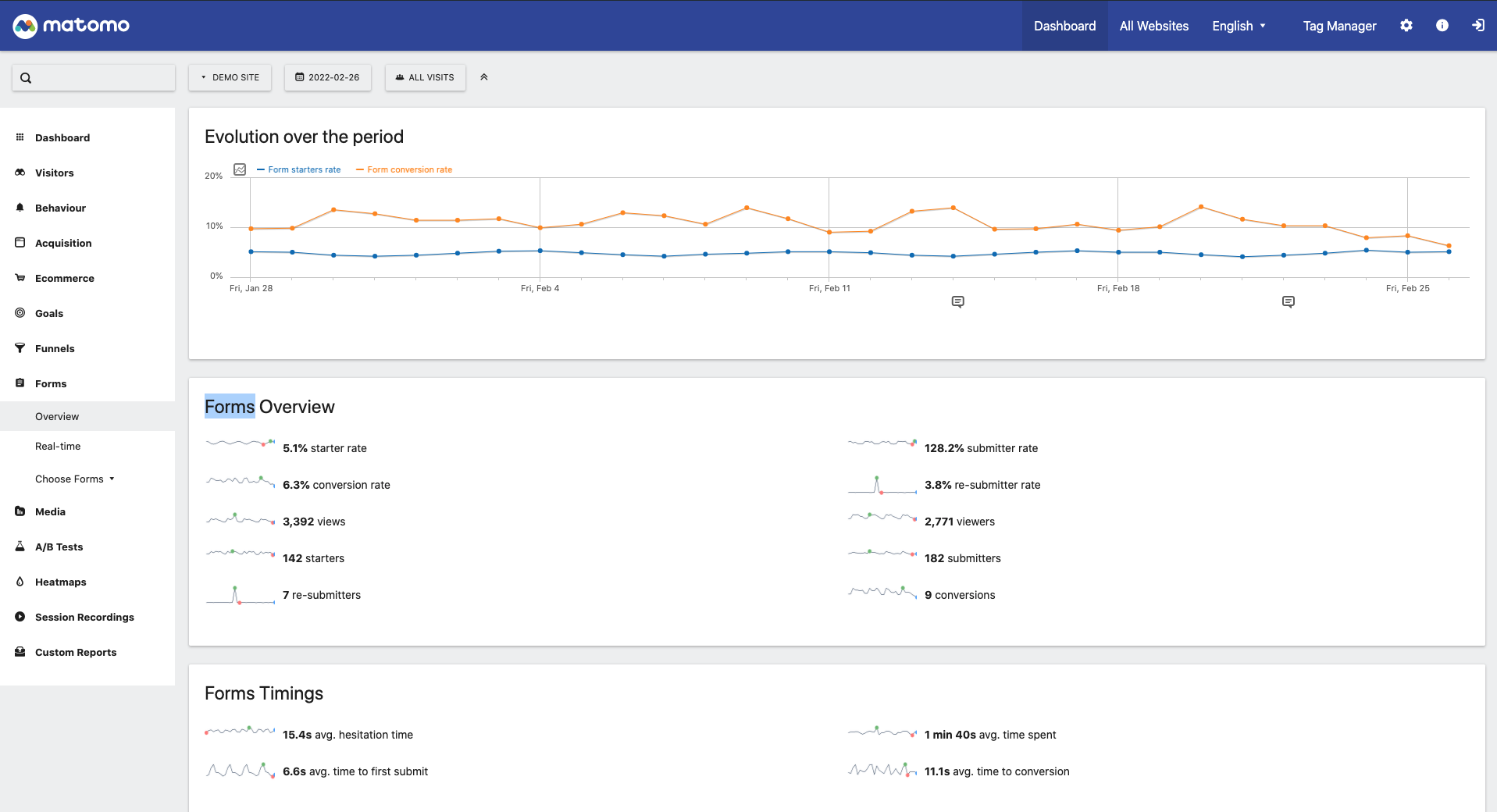Click the All Visits segment button
This screenshot has width=1497, height=812.
[425, 77]
